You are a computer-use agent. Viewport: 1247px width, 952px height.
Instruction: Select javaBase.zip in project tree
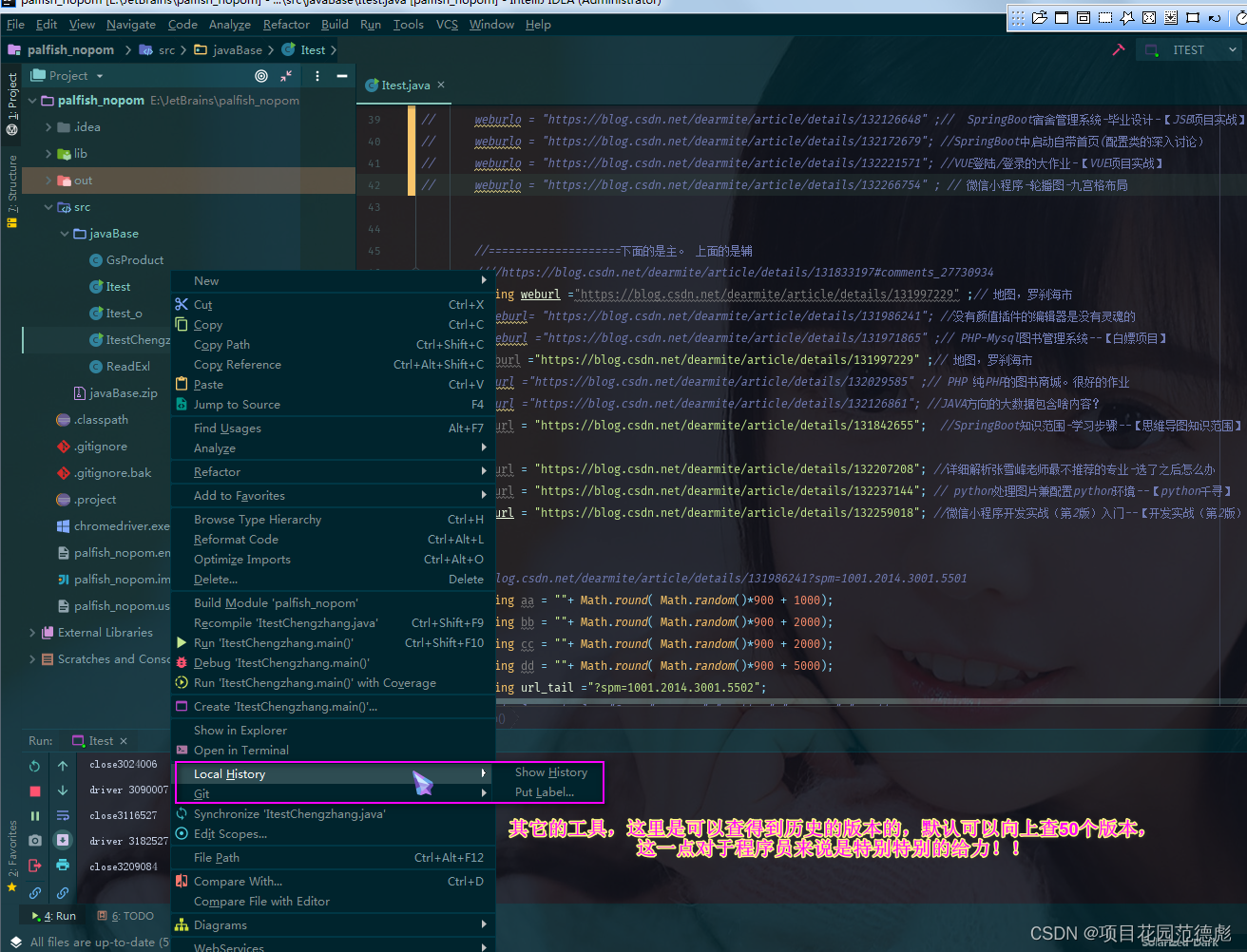coord(115,393)
